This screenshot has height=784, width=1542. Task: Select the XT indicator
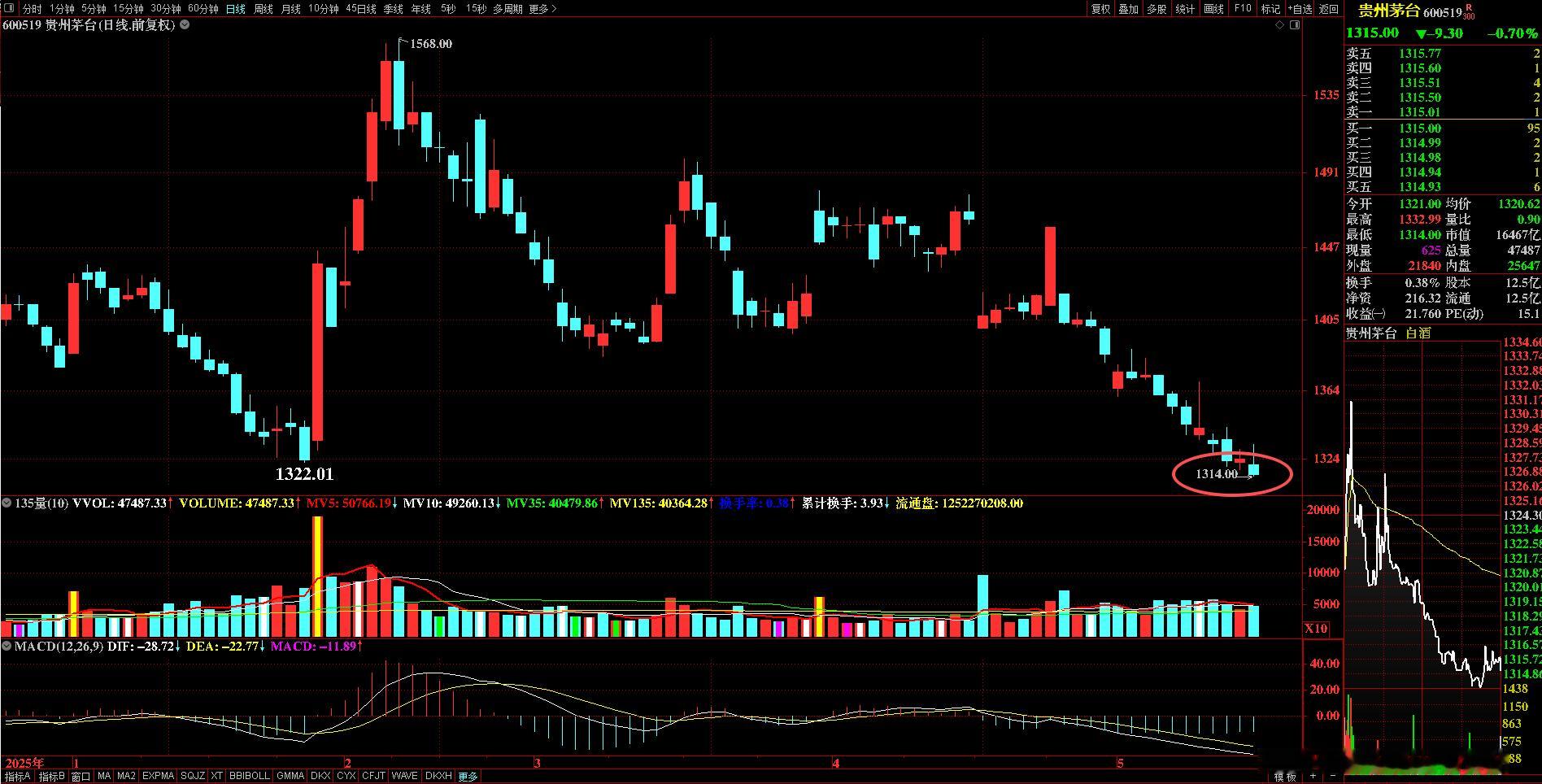pos(217,777)
